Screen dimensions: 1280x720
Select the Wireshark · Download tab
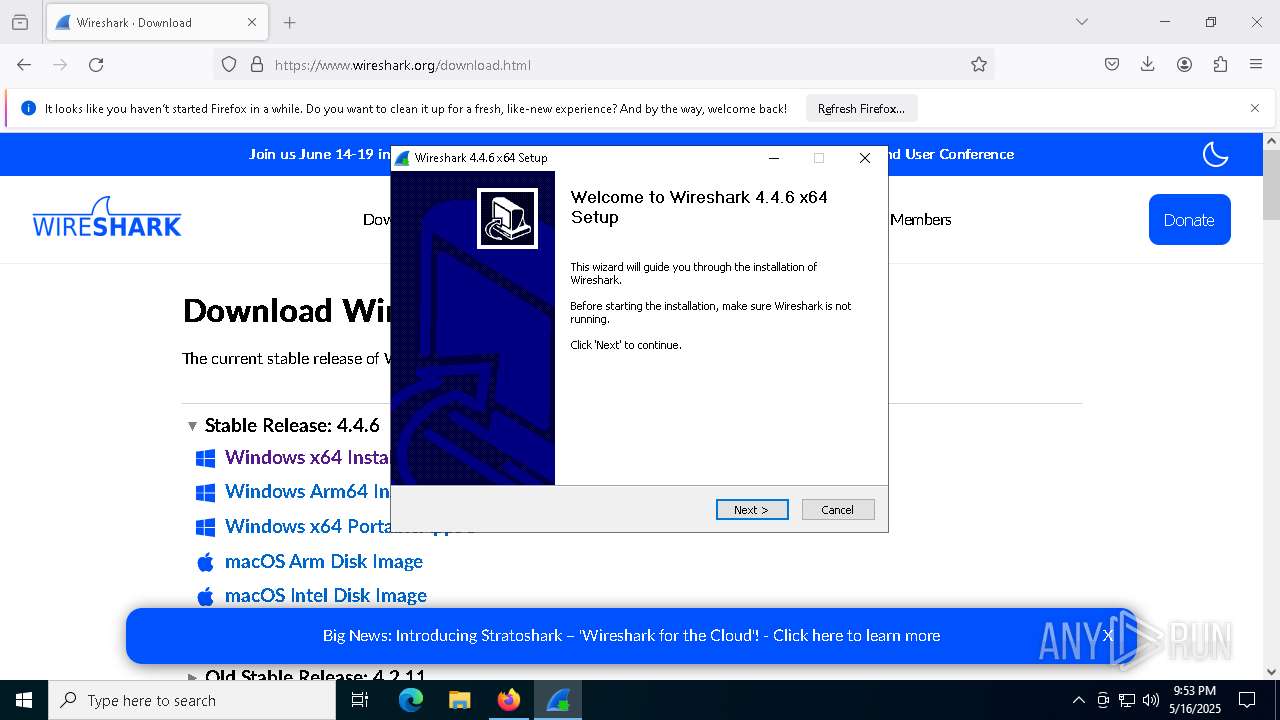pyautogui.click(x=155, y=22)
